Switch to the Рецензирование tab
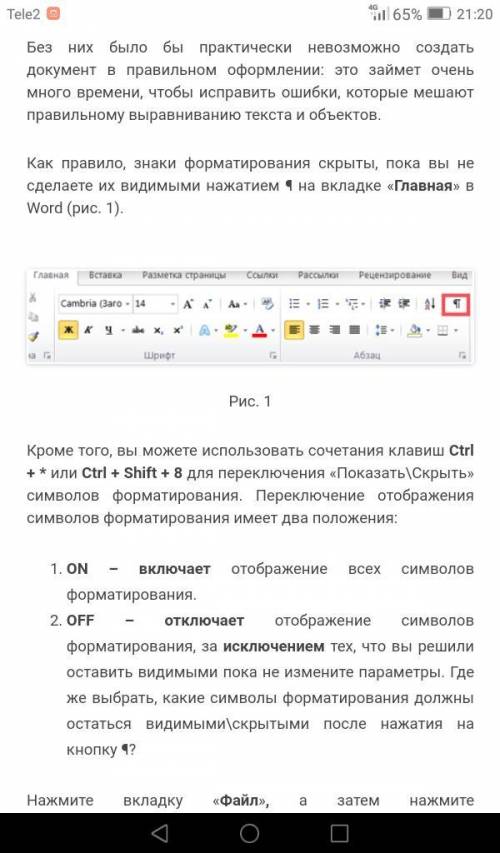Screen dimensions: 500x853 [395, 275]
